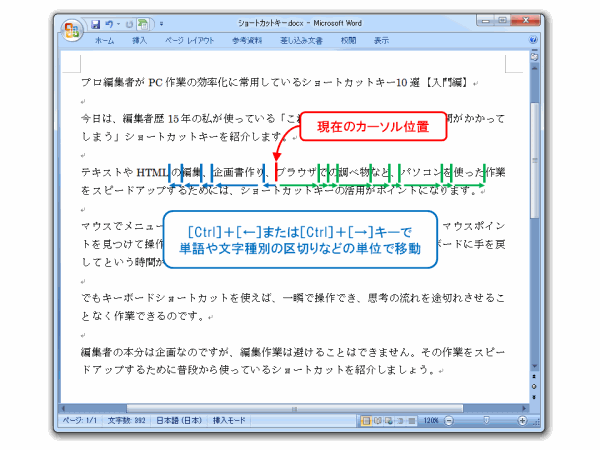Click the vertical scrollbar up arrow
The height and width of the screenshot is (450, 600).
coord(534,68)
